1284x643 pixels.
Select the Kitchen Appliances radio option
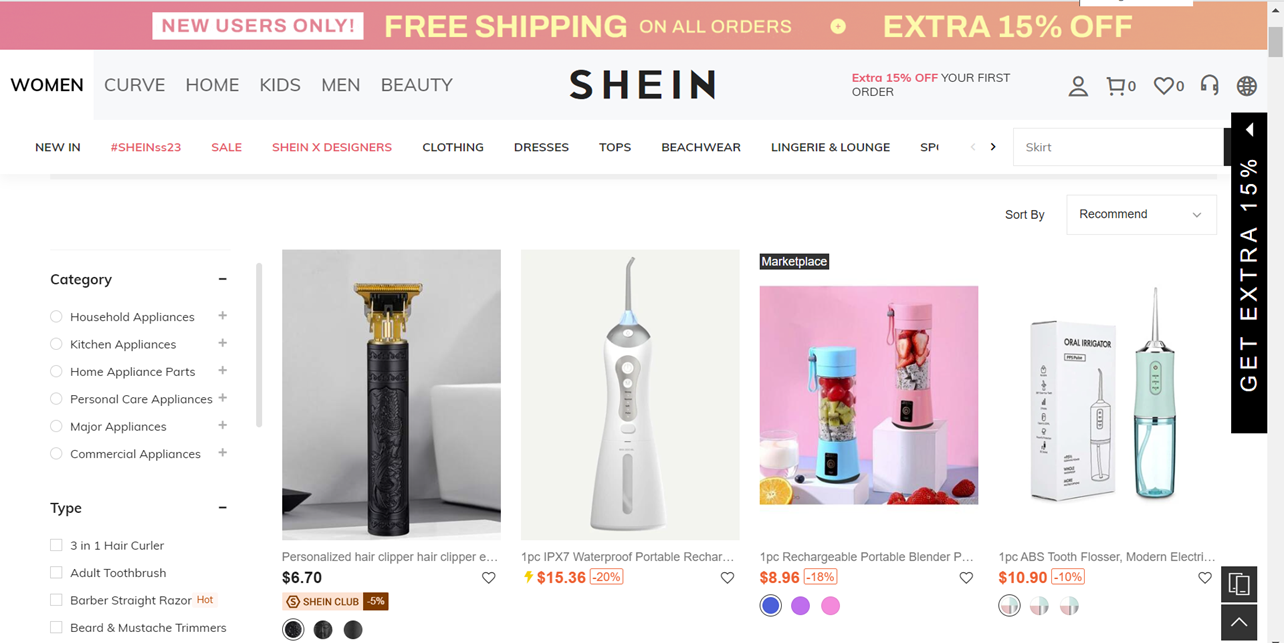(x=56, y=344)
